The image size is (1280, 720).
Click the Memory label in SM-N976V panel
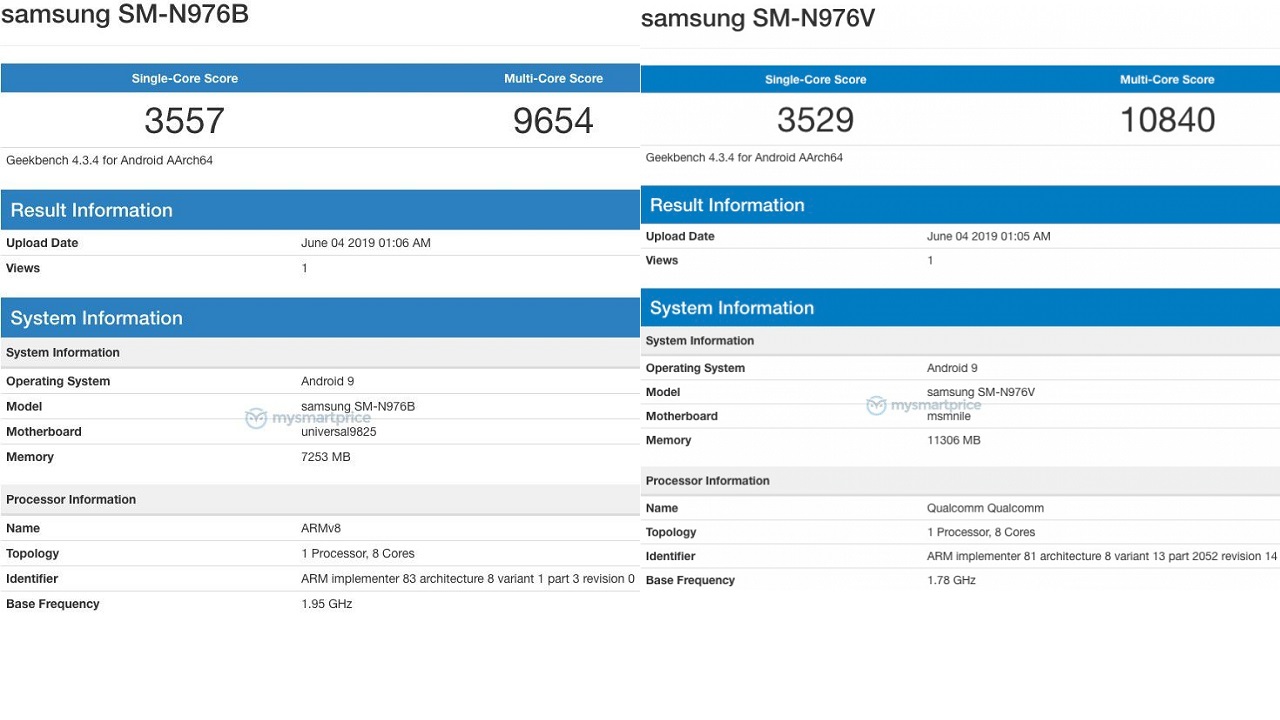(x=668, y=441)
